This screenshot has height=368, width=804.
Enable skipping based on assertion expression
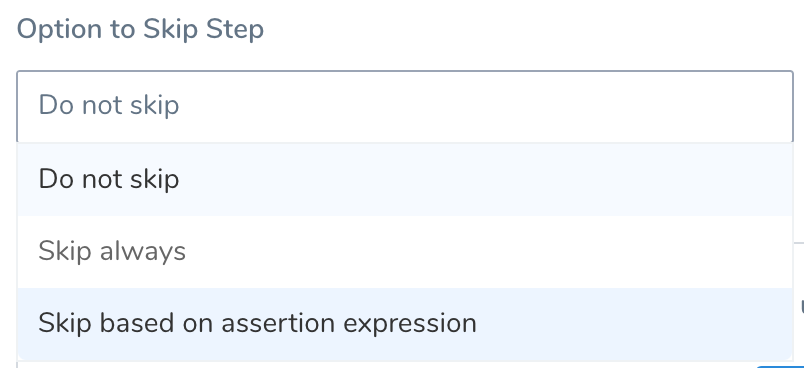pos(405,324)
